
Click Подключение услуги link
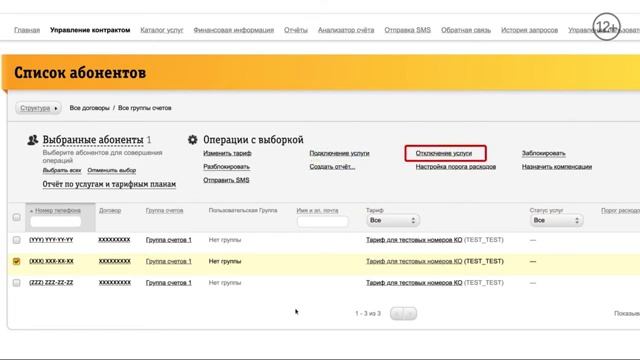tap(339, 153)
